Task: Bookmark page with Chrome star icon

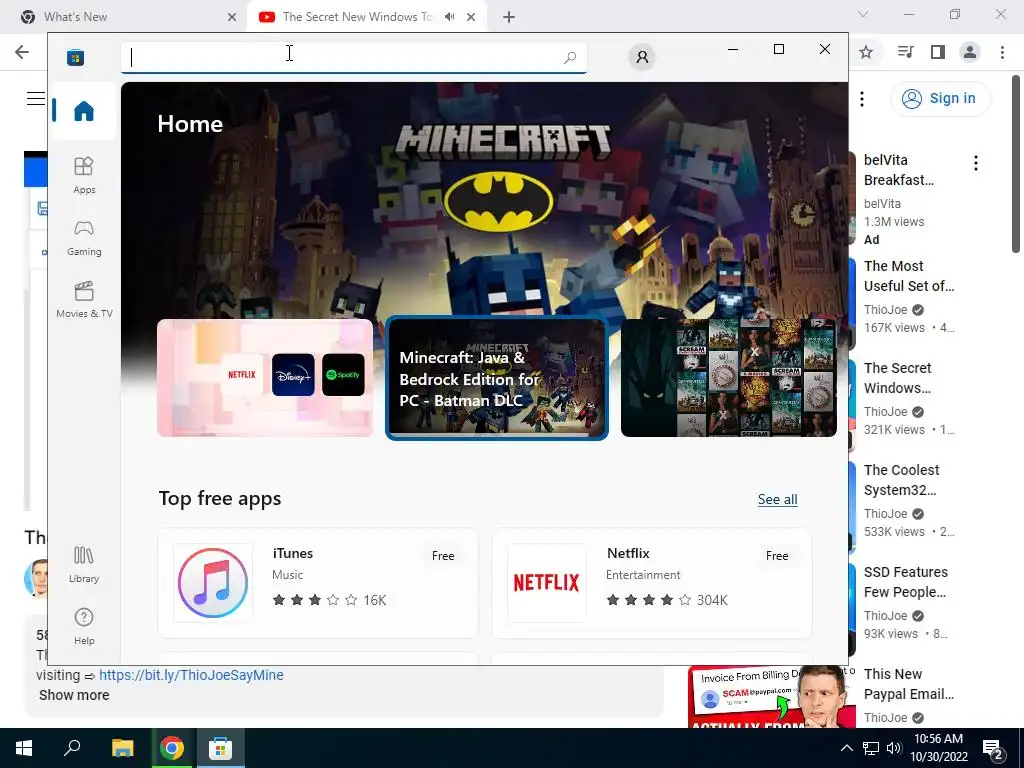Action: click(866, 52)
